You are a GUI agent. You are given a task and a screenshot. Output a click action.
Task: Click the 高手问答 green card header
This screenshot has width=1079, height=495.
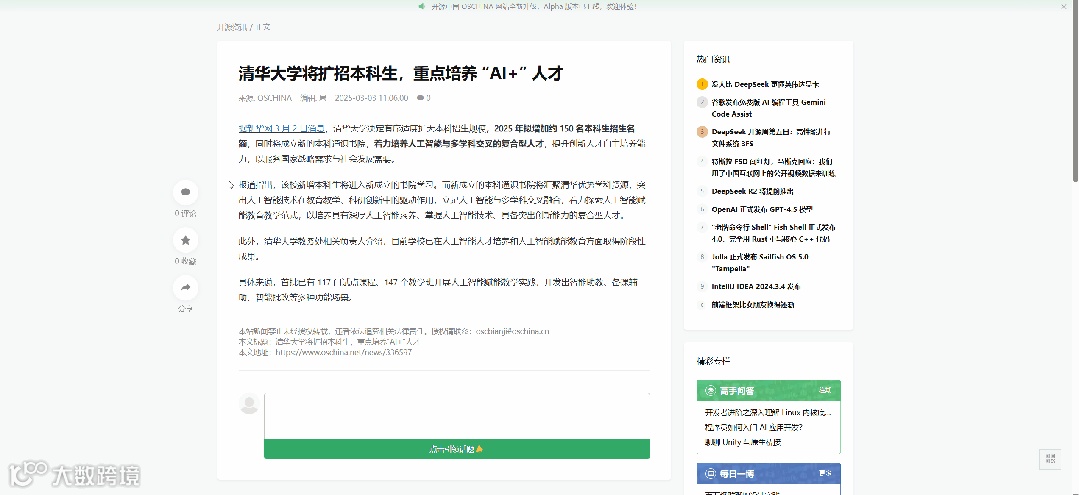[769, 390]
